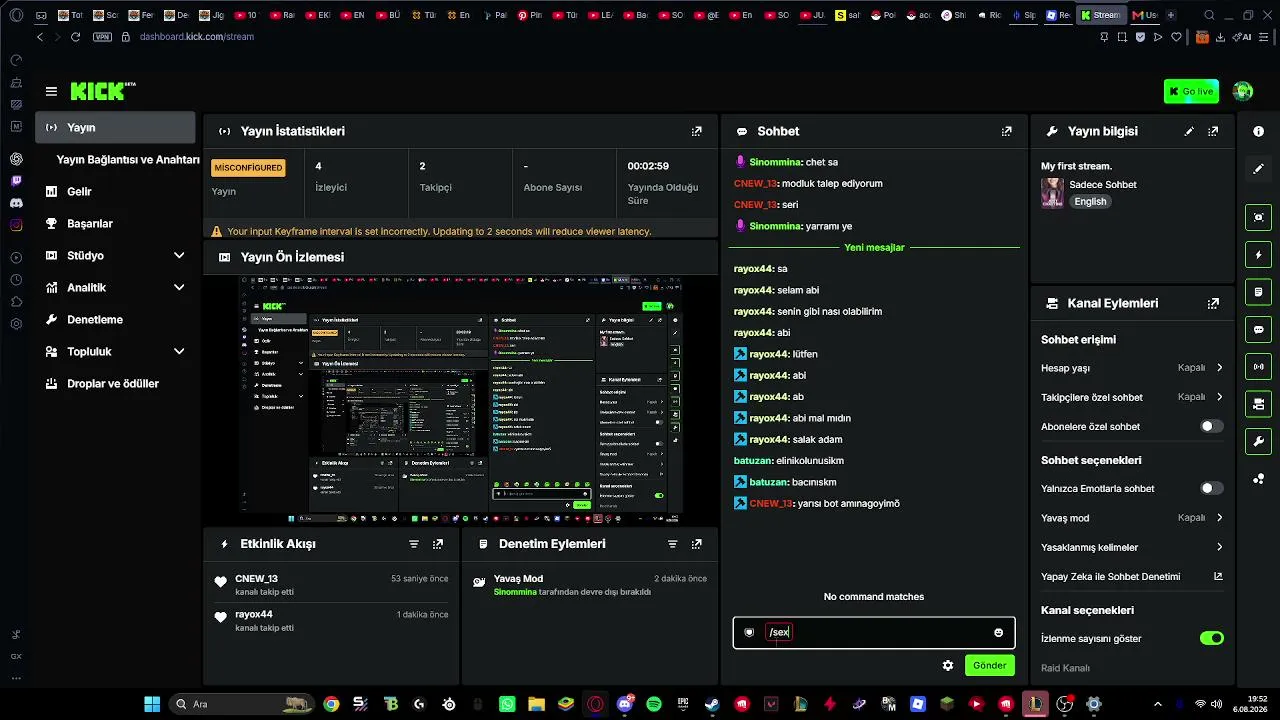Open Steam from the taskbar
1280x720 pixels.
point(712,704)
